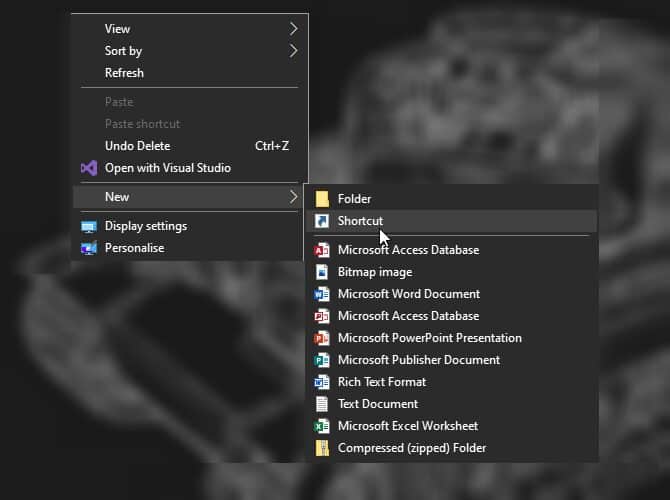Select Open with Visual Studio
670x500 pixels.
tap(167, 168)
